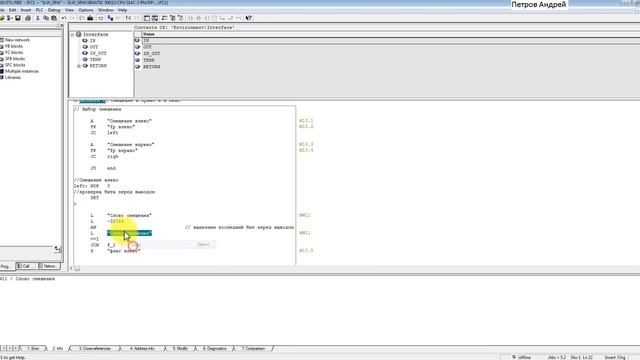Select Multiple instances in the elements list
The image size is (640, 360).
[22, 71]
